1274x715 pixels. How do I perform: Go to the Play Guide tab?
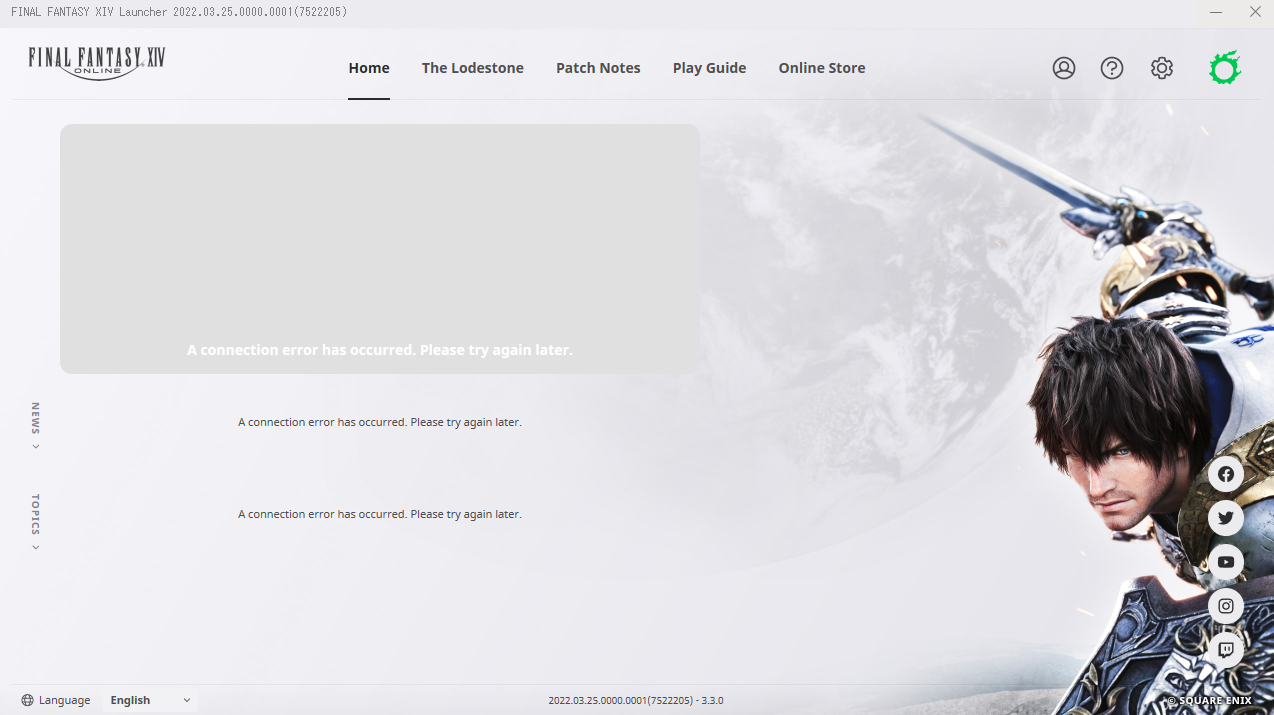coord(710,68)
